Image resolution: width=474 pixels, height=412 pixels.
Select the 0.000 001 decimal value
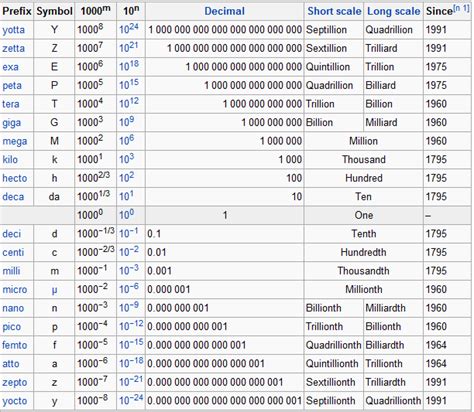click(169, 290)
